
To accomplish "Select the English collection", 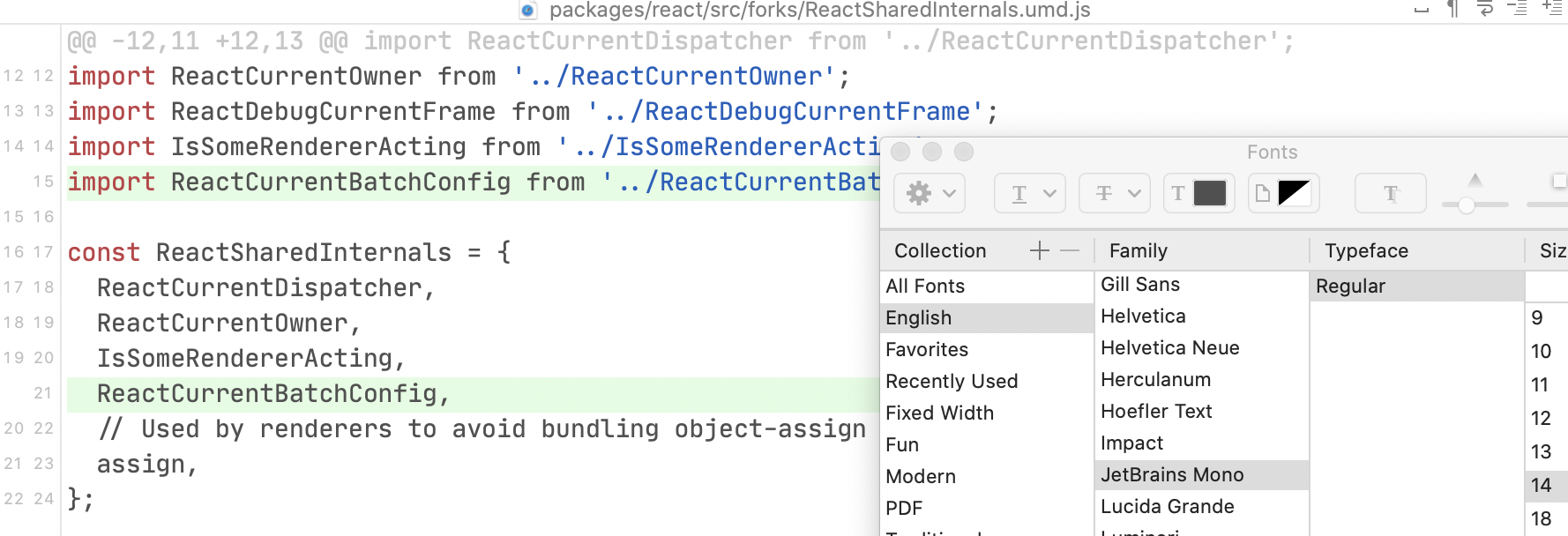I will 987,317.
